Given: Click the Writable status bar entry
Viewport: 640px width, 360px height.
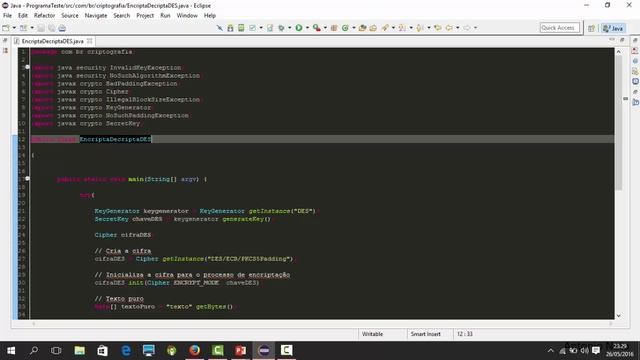Looking at the screenshot, I should click(x=372, y=334).
